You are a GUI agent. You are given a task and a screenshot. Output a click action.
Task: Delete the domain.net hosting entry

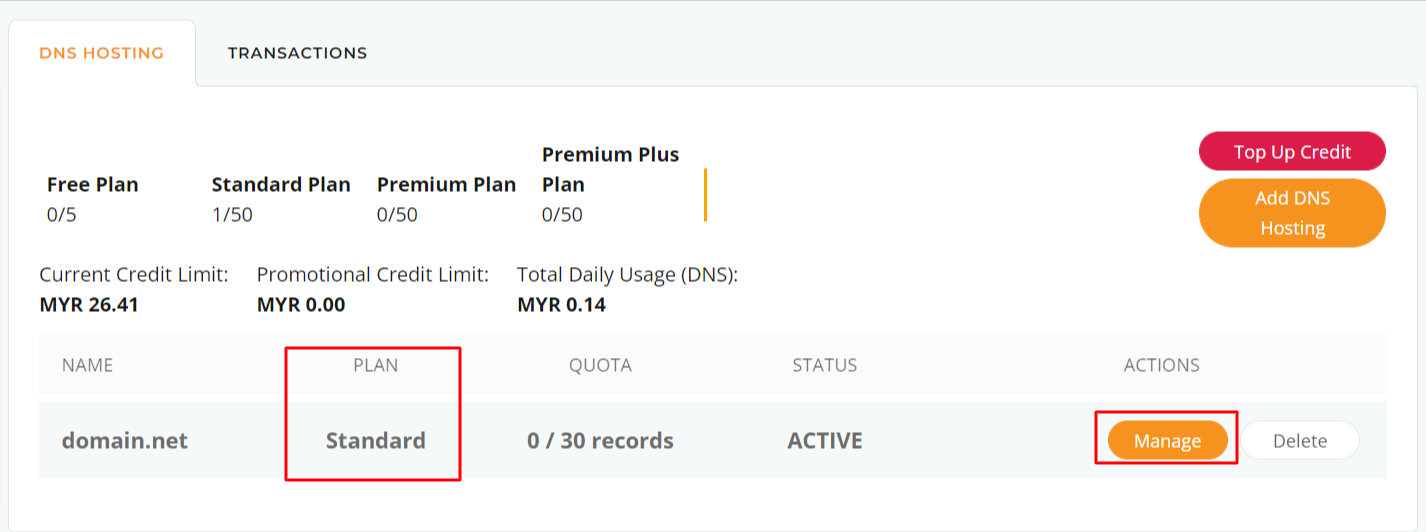point(1300,441)
